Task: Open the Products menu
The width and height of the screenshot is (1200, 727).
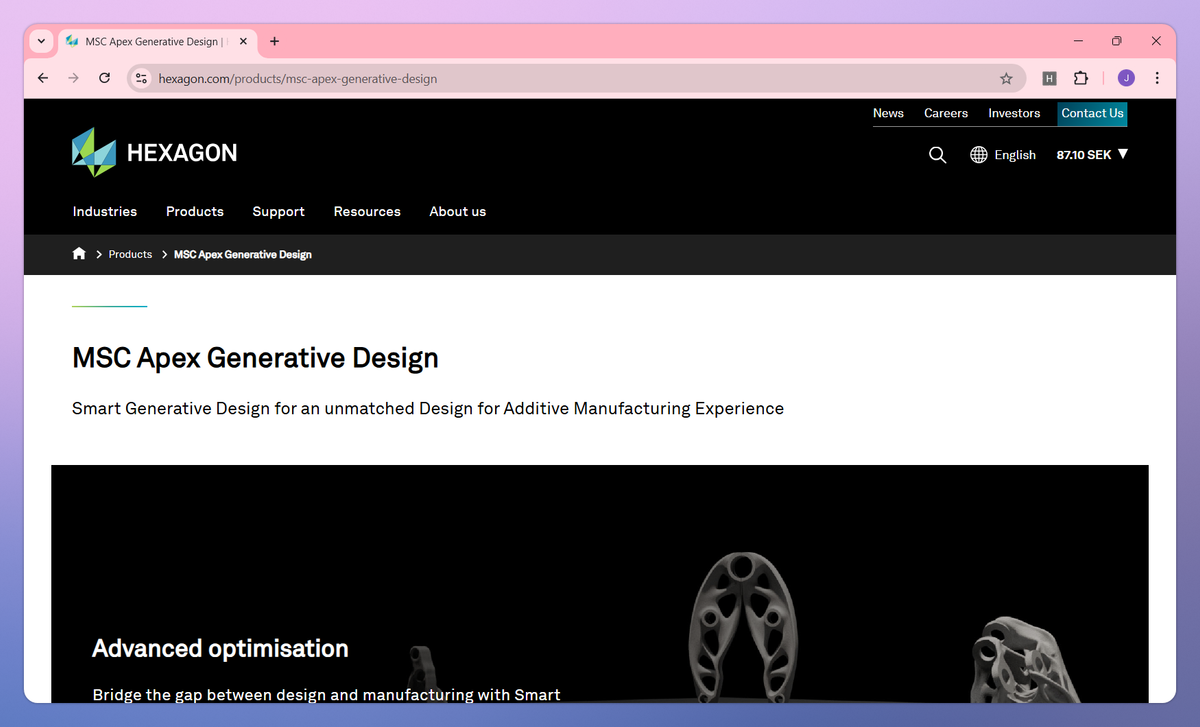Action: tap(195, 211)
